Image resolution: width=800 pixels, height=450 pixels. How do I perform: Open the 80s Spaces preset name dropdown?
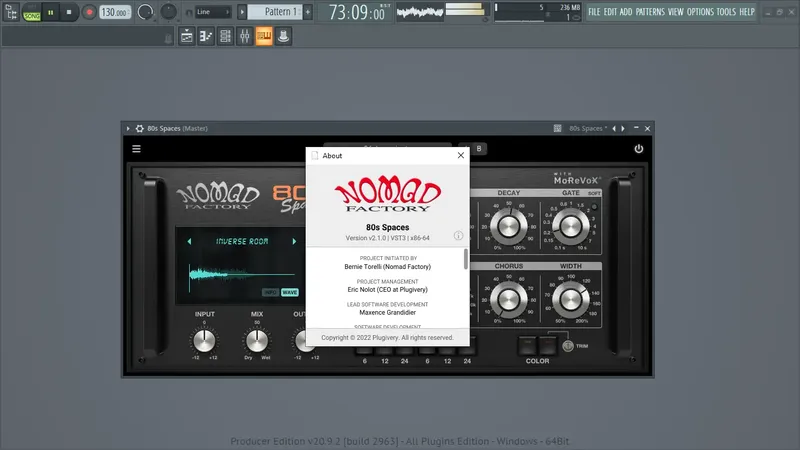(x=588, y=129)
